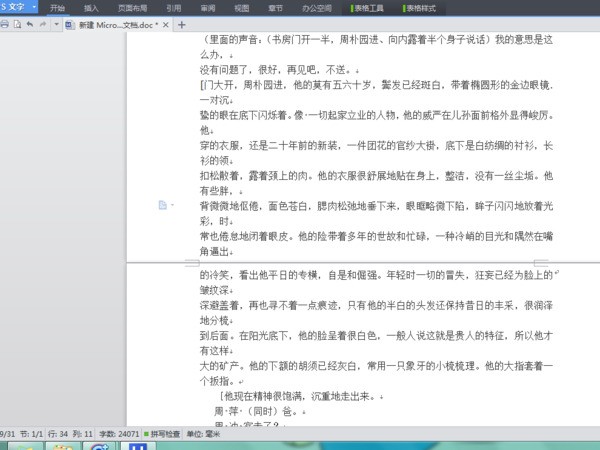Click the page count 9/31 in status bar

[x=7, y=434]
